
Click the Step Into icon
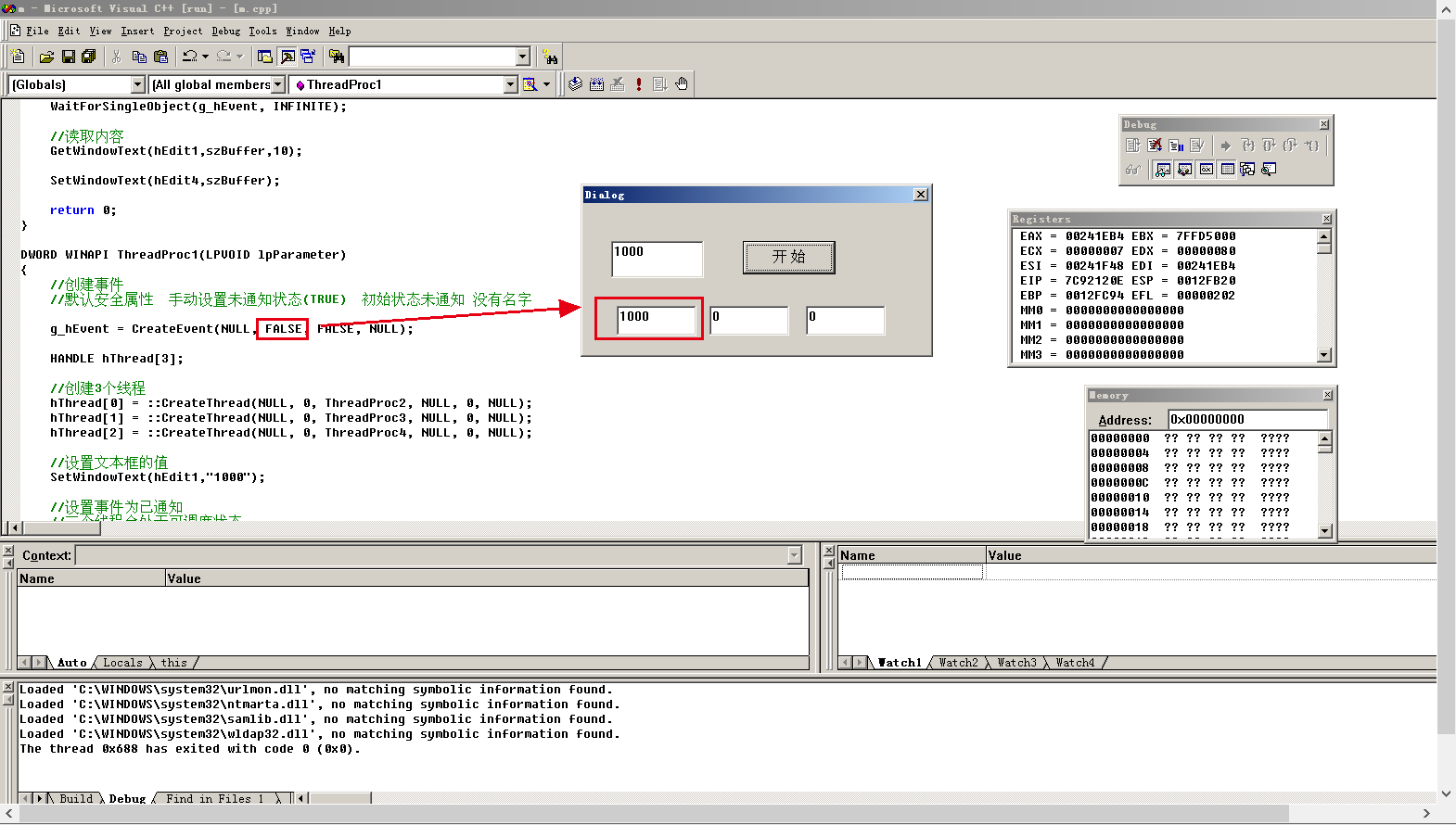coord(1248,146)
